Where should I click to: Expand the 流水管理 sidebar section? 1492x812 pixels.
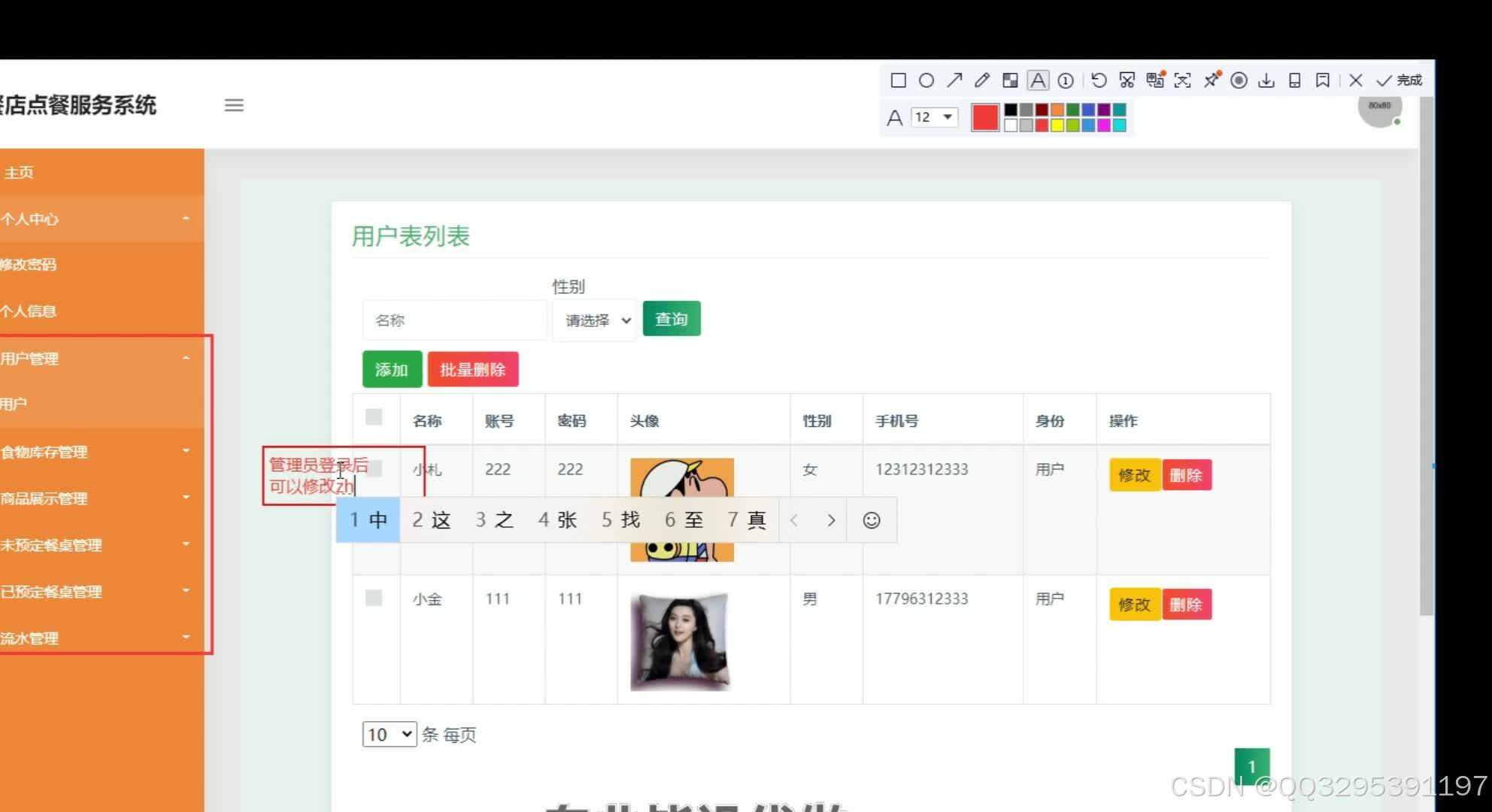(x=102, y=638)
